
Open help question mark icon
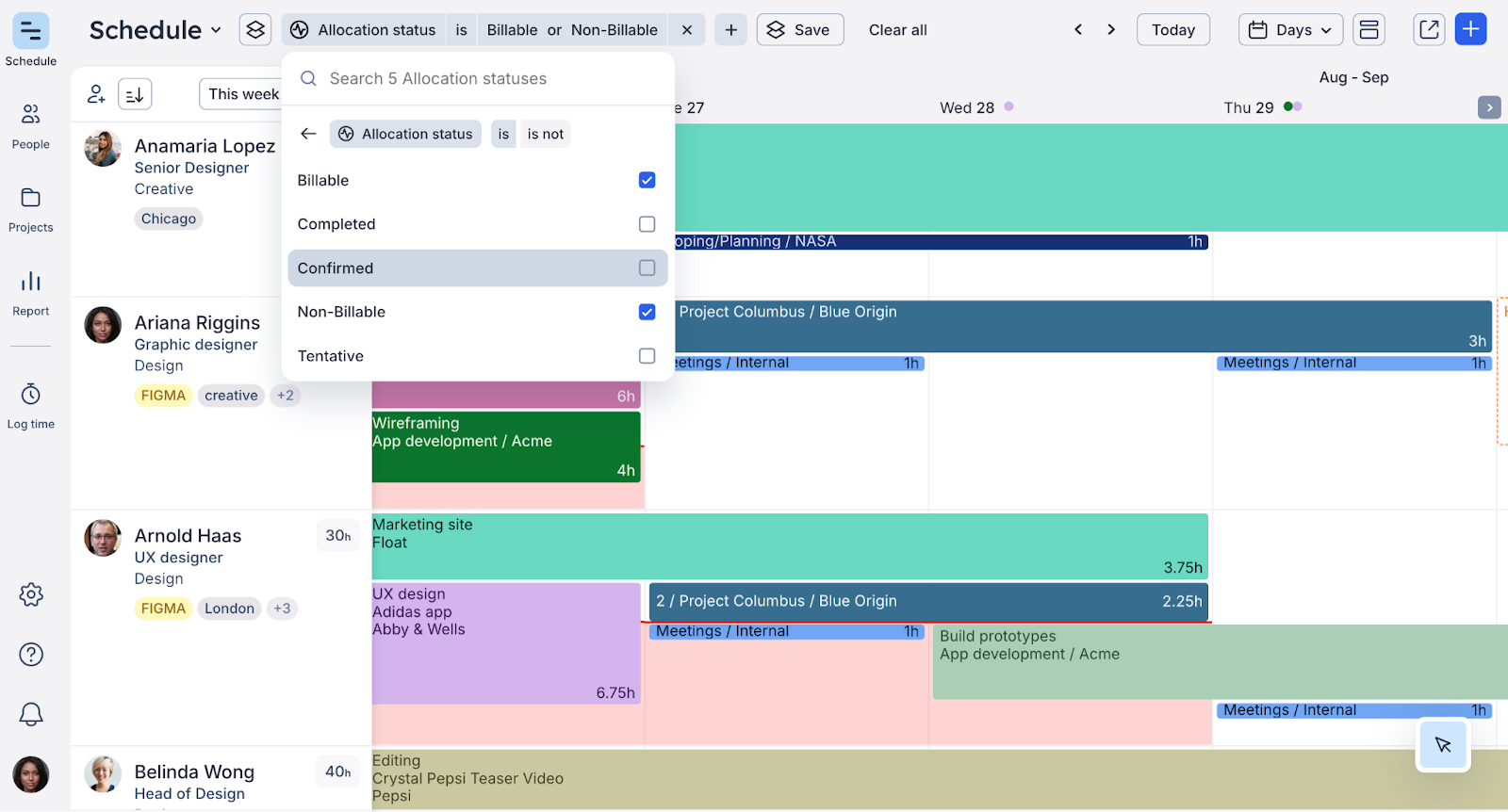point(31,654)
